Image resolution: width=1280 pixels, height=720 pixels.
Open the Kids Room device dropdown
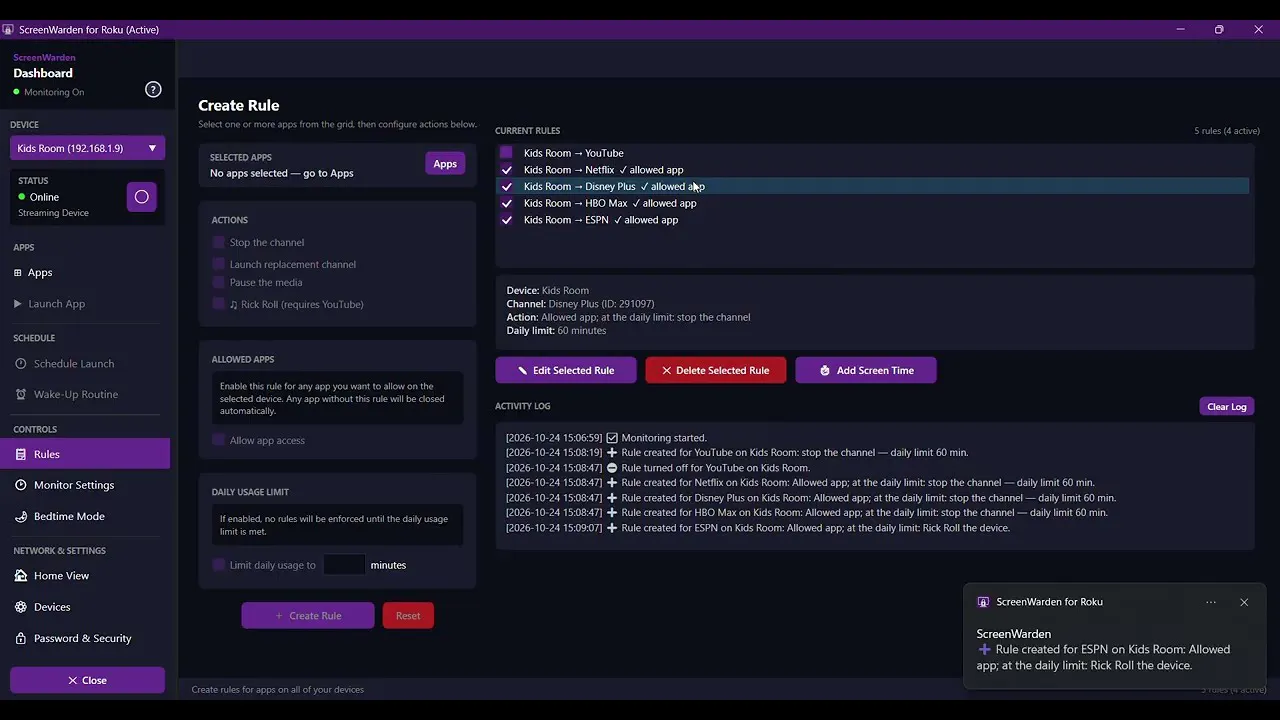click(x=88, y=148)
